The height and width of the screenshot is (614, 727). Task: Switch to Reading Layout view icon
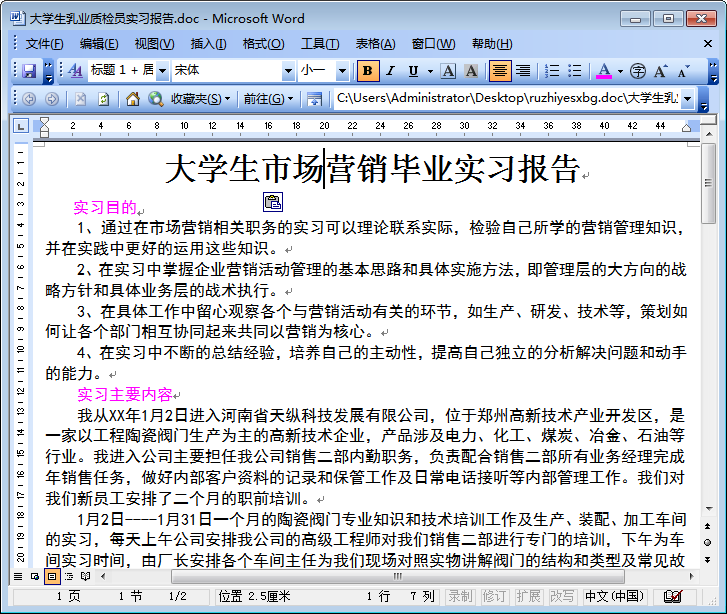[x=85, y=576]
